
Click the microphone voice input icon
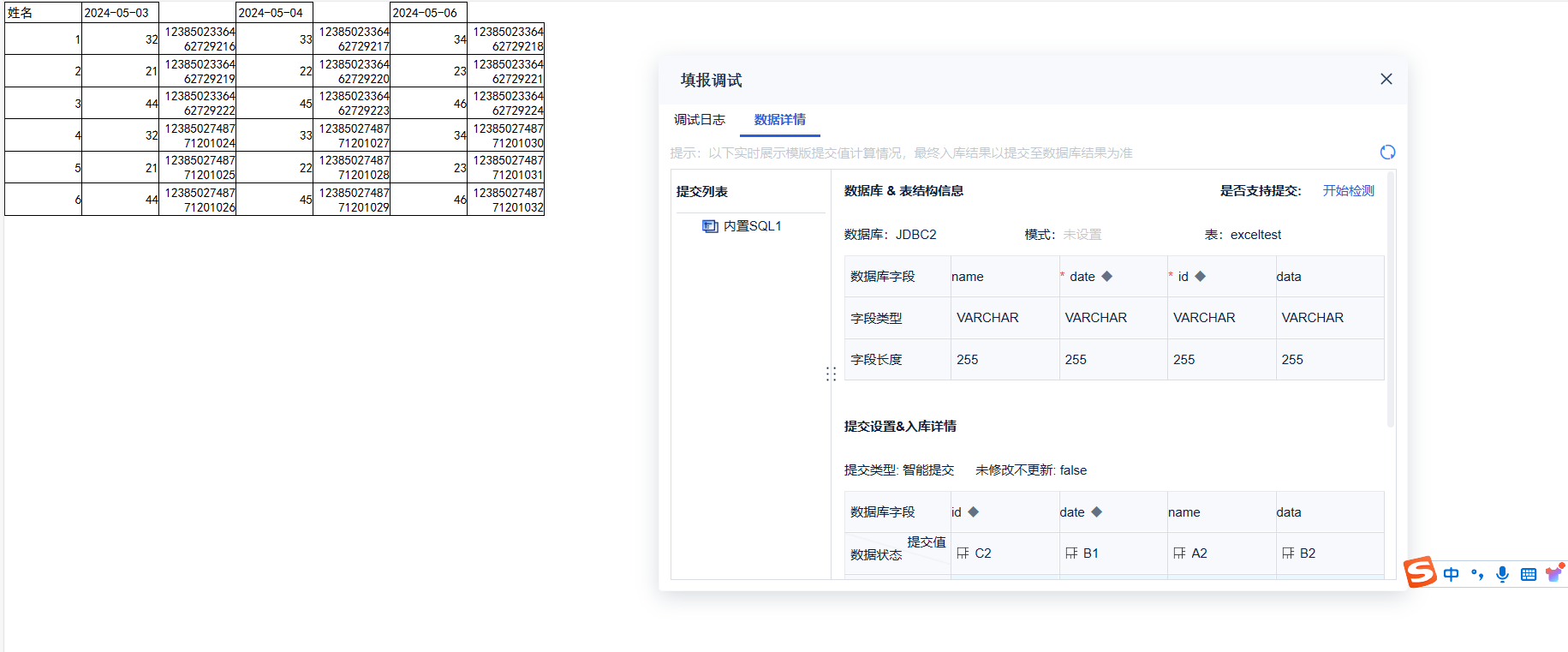[1502, 574]
